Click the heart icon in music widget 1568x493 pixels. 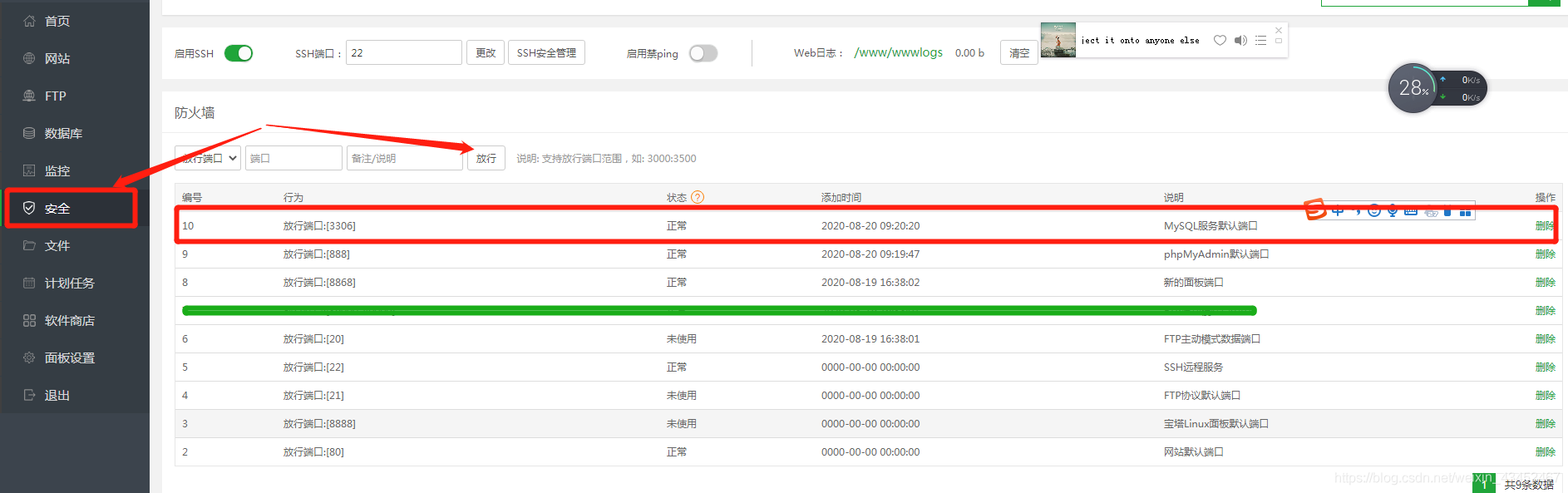[1220, 40]
